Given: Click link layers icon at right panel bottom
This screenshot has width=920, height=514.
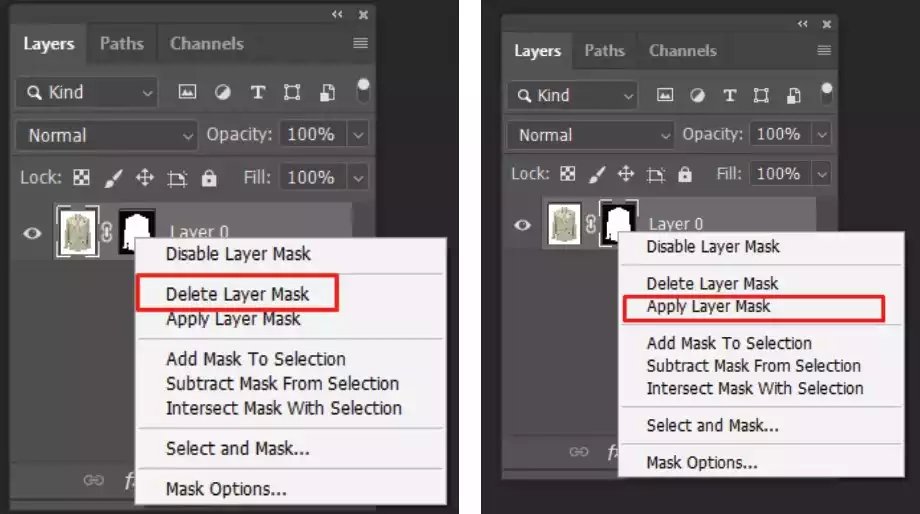Looking at the screenshot, I should pos(579,451).
